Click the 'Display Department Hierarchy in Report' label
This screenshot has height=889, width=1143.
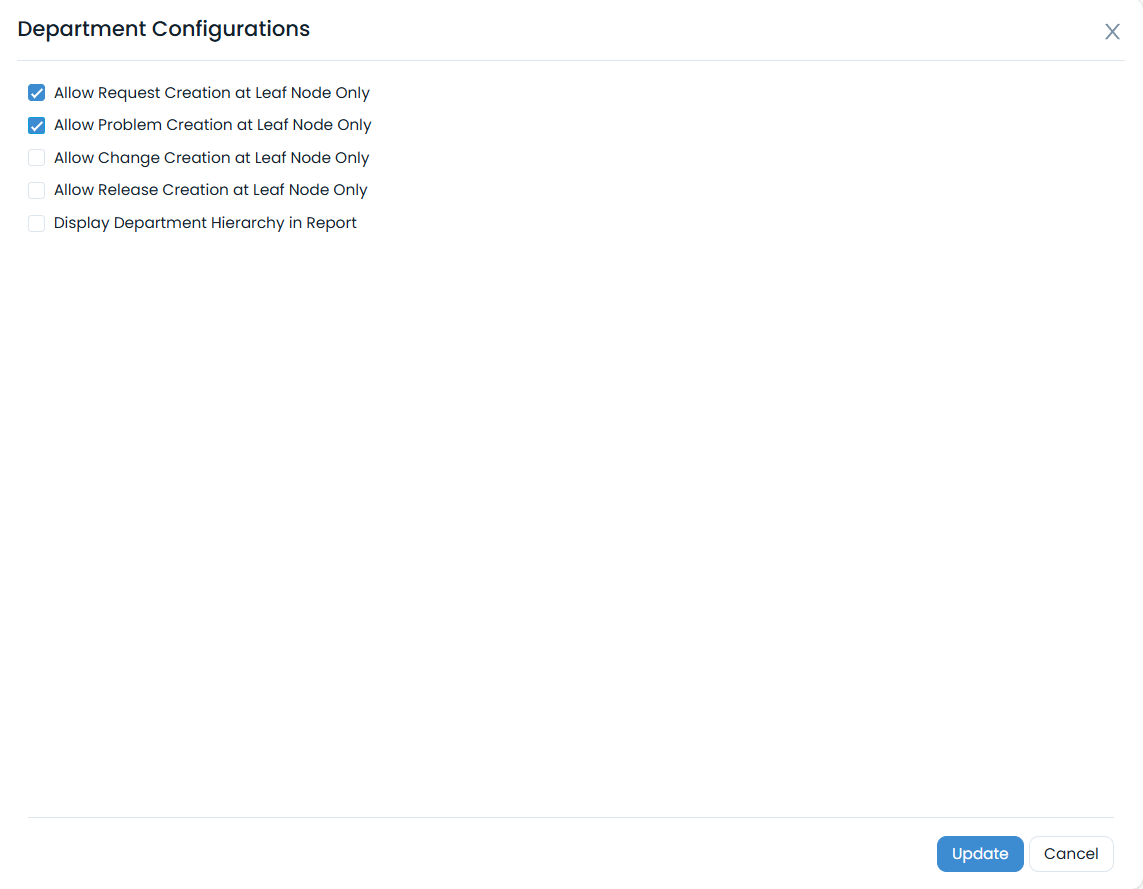205,223
